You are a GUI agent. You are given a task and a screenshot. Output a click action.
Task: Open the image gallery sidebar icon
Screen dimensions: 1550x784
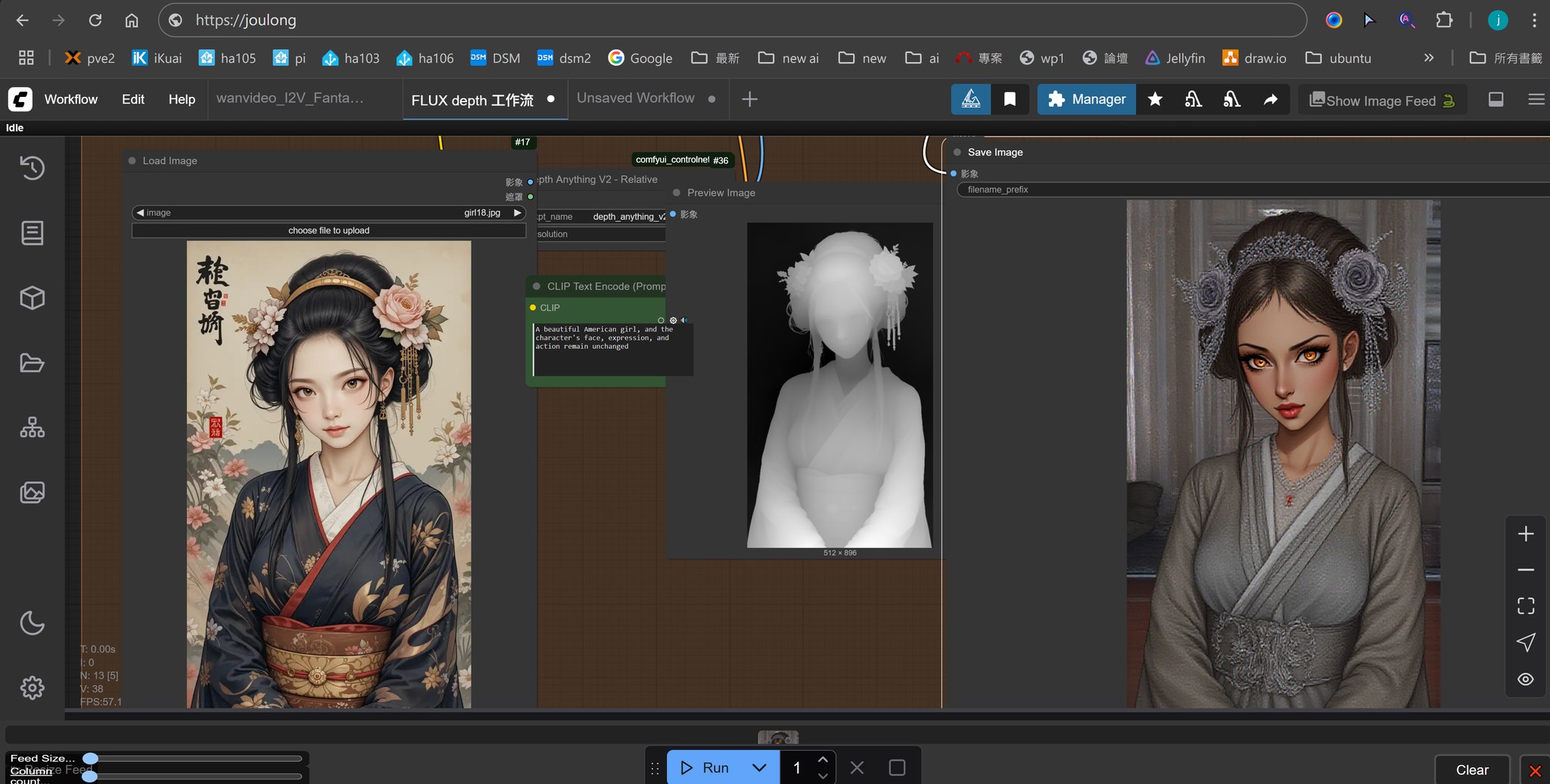32,493
